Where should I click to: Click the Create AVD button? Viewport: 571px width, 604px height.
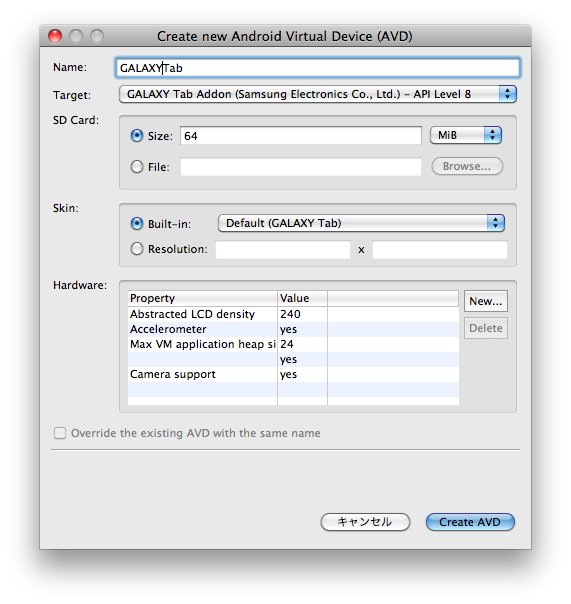tap(470, 522)
